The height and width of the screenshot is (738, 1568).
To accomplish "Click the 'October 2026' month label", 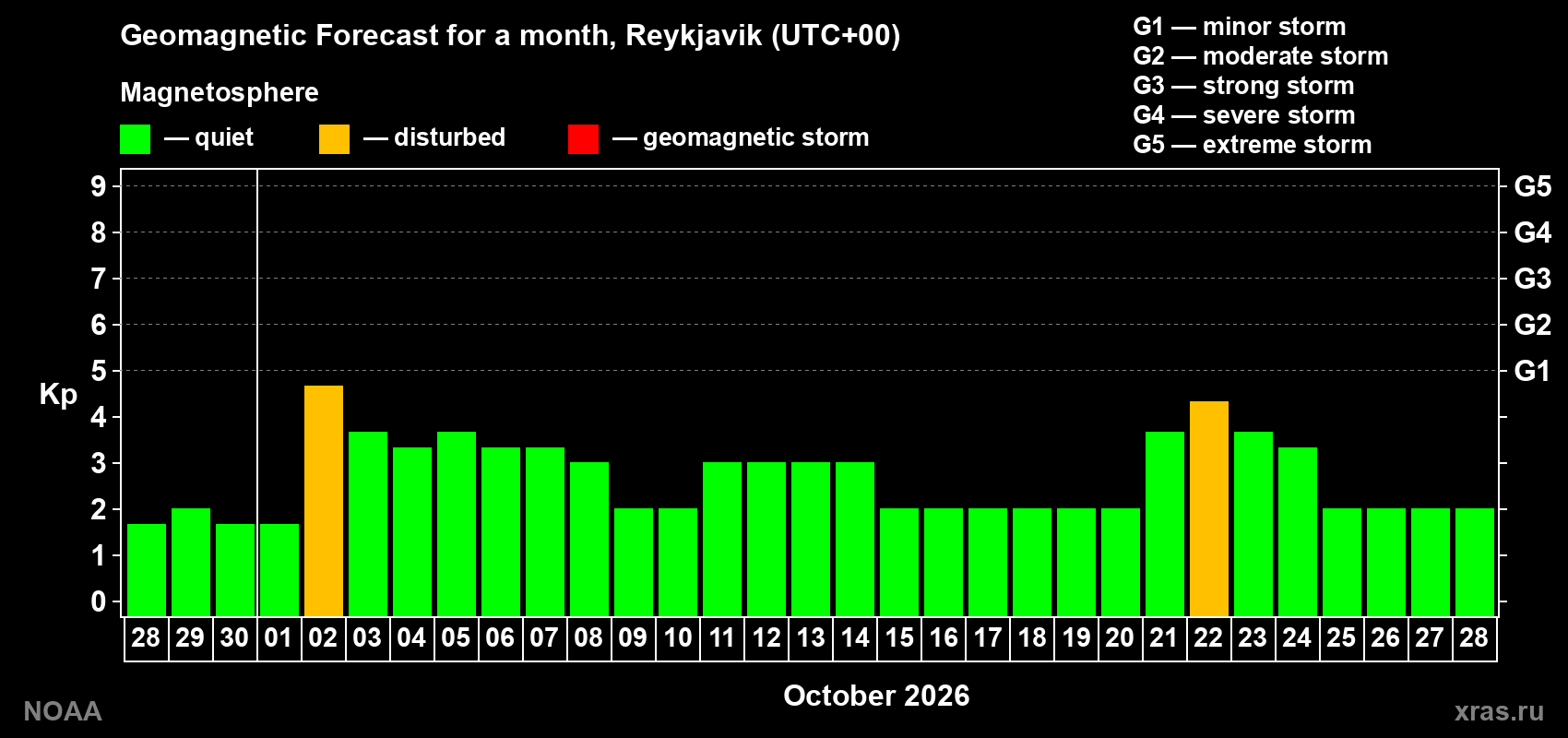I will click(876, 696).
